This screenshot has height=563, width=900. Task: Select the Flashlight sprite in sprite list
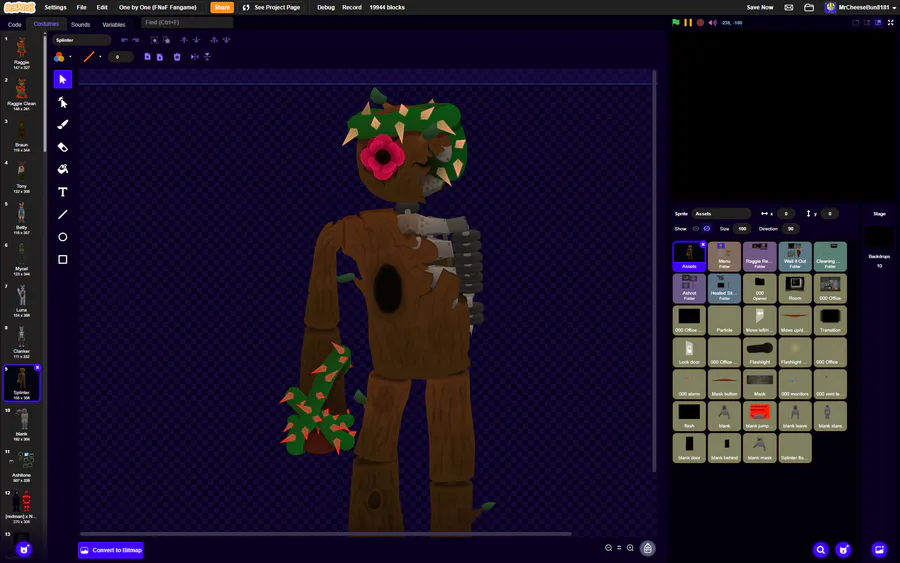pos(759,352)
